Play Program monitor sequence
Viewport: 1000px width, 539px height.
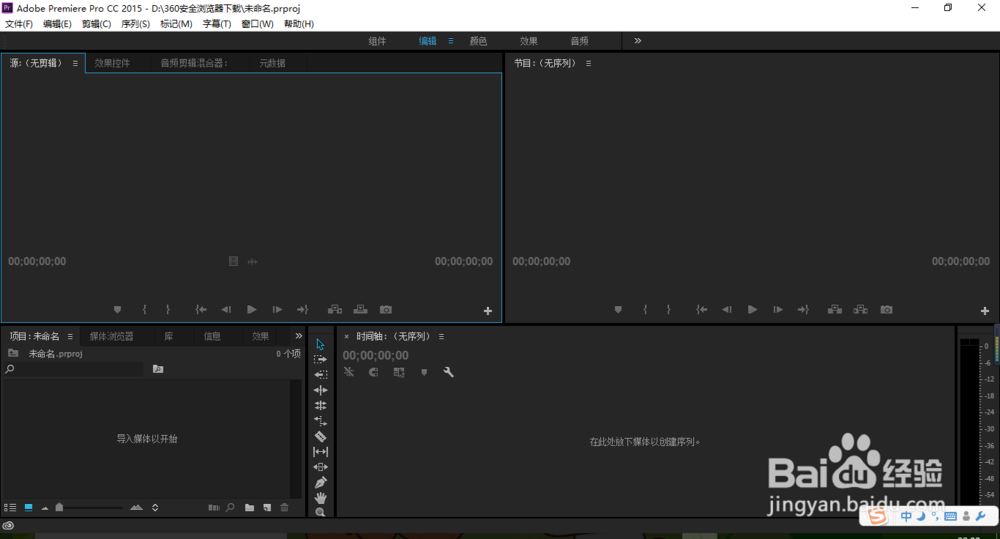tap(753, 309)
